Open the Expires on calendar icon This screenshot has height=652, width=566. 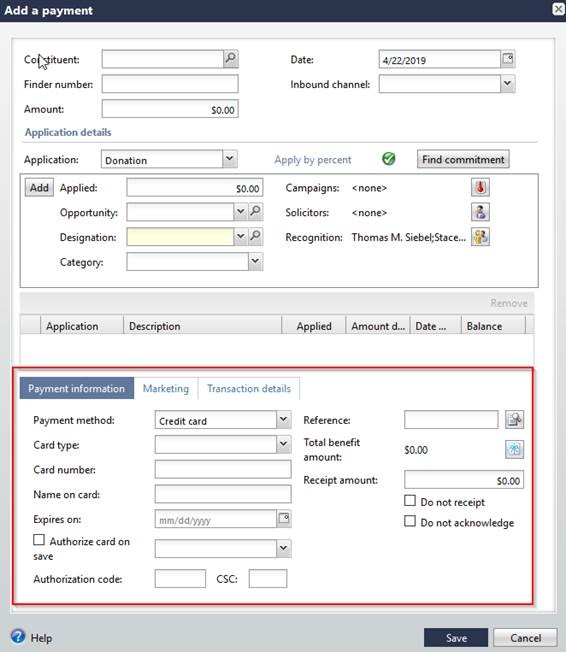[284, 519]
